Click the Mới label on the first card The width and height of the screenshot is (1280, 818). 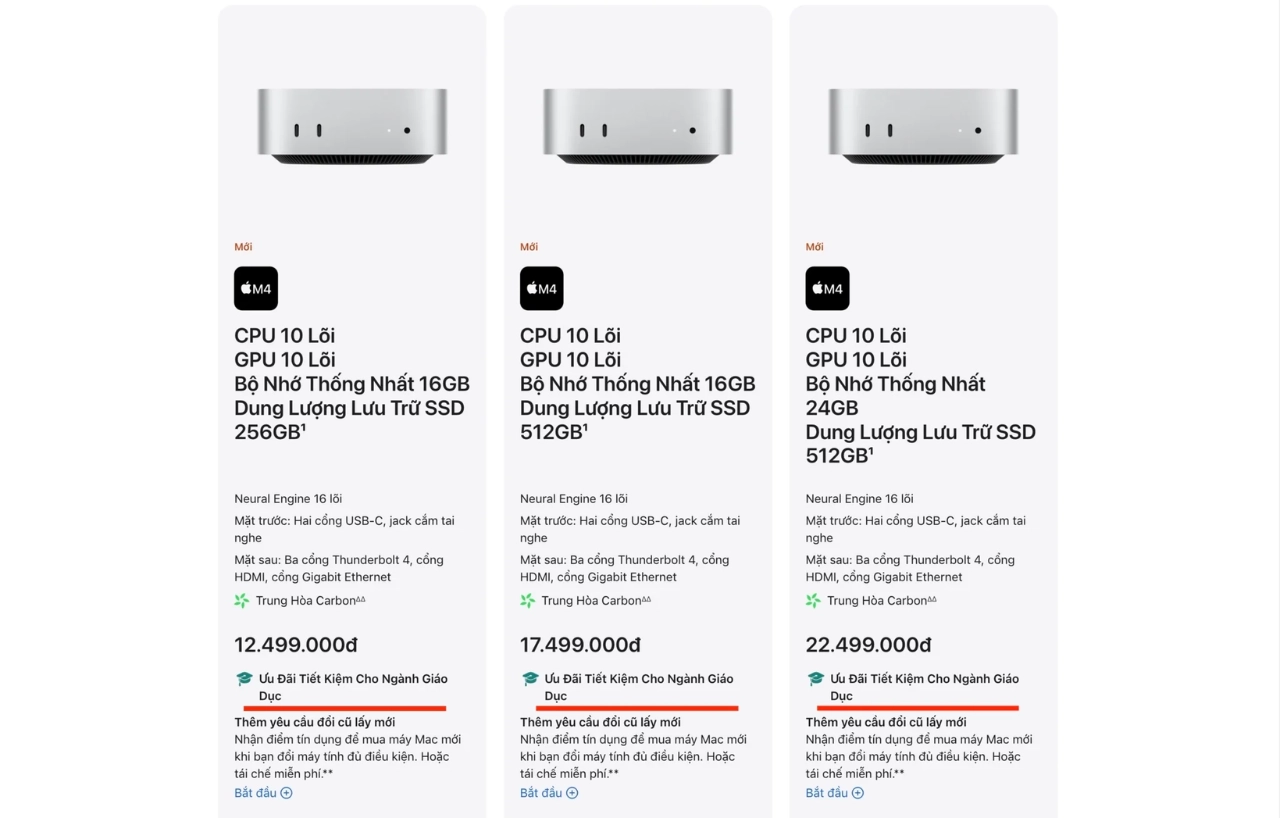tap(242, 246)
